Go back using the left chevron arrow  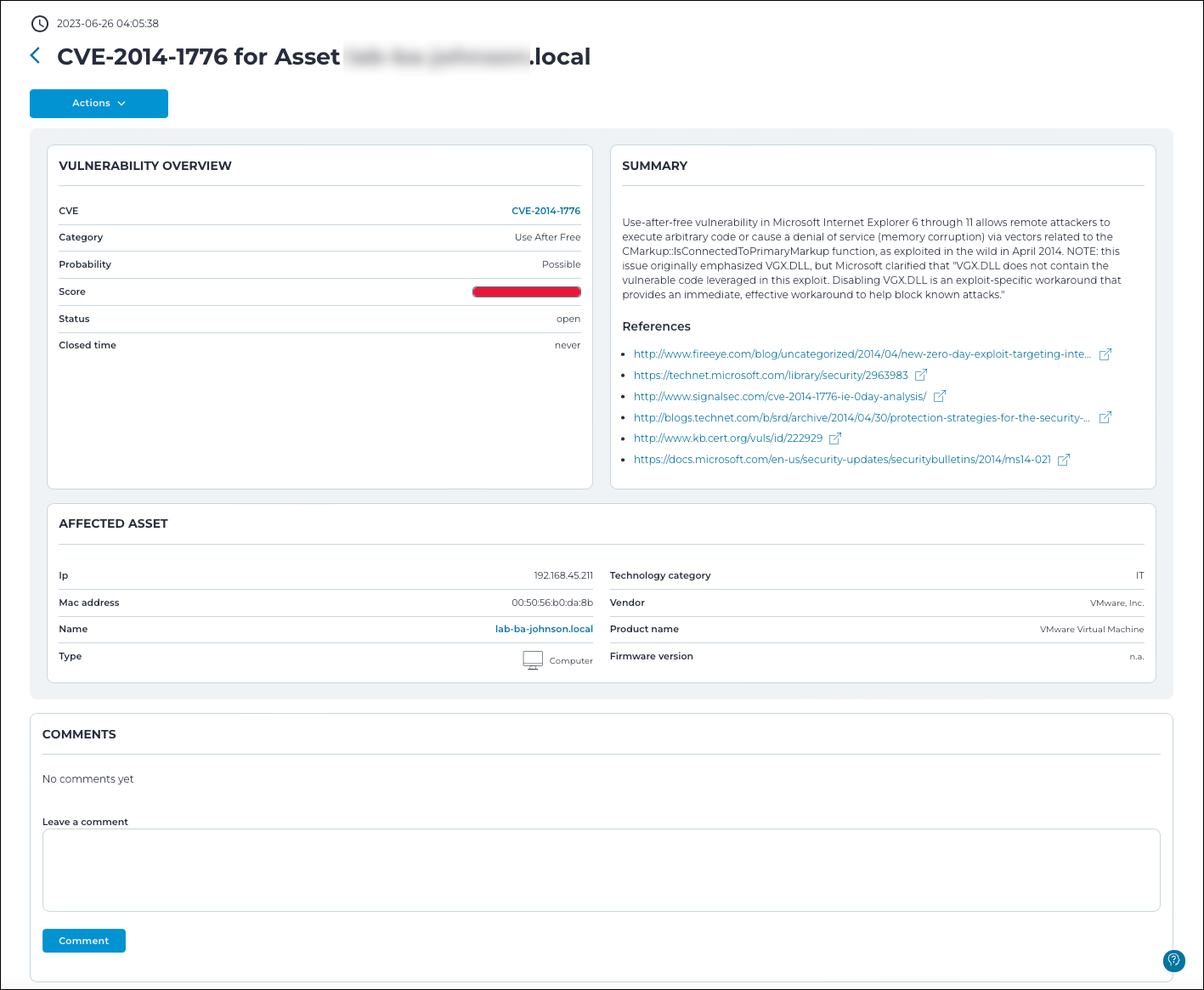35,55
